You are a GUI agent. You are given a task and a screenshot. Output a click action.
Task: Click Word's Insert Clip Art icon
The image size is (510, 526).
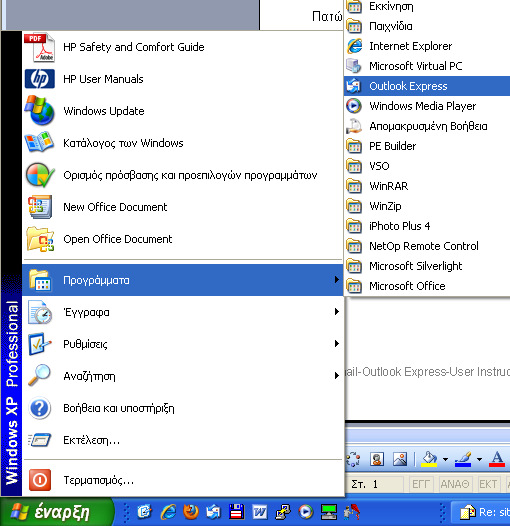[x=377, y=459]
